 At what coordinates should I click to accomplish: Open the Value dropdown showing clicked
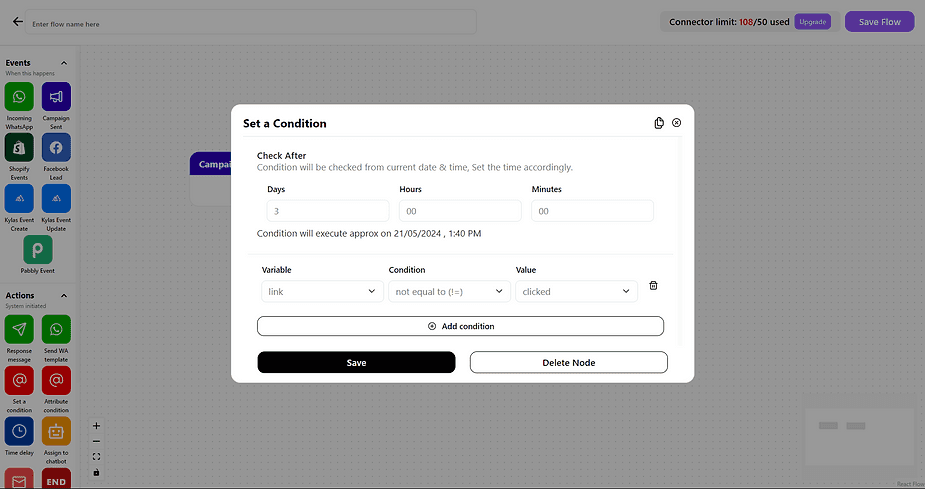click(576, 291)
